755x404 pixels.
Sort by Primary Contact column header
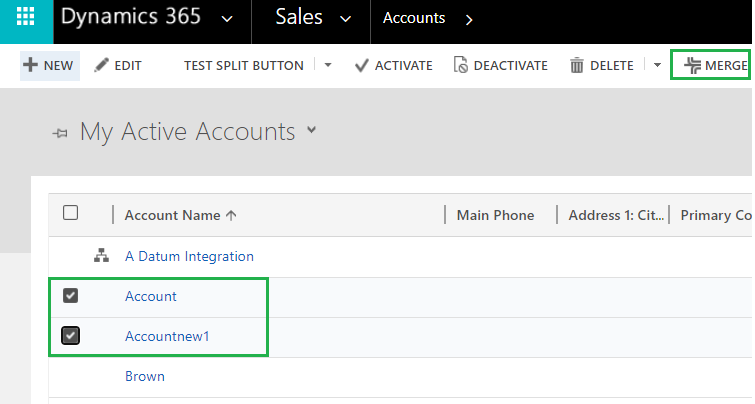tap(716, 215)
